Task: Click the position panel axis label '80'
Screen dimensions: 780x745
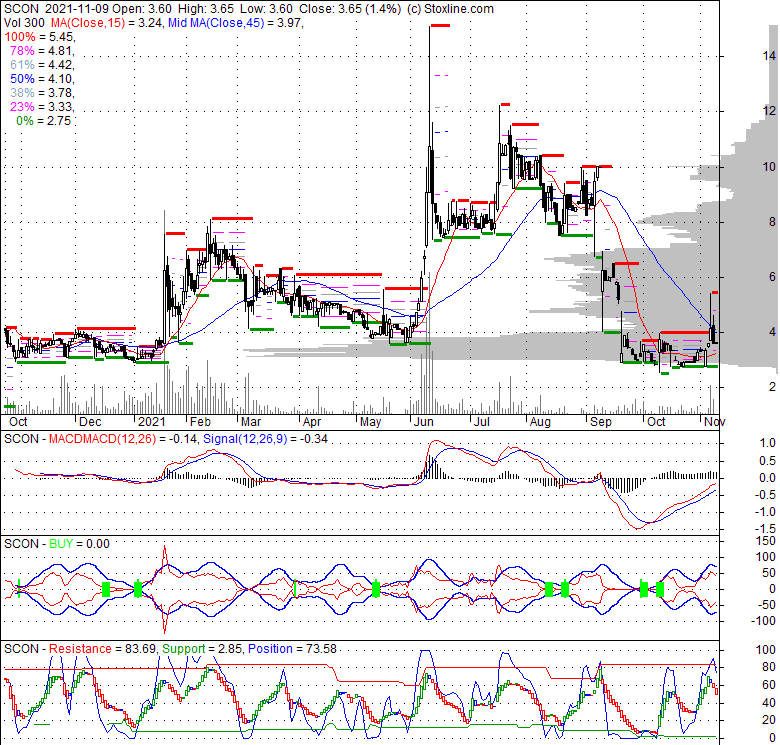Action: [769, 667]
